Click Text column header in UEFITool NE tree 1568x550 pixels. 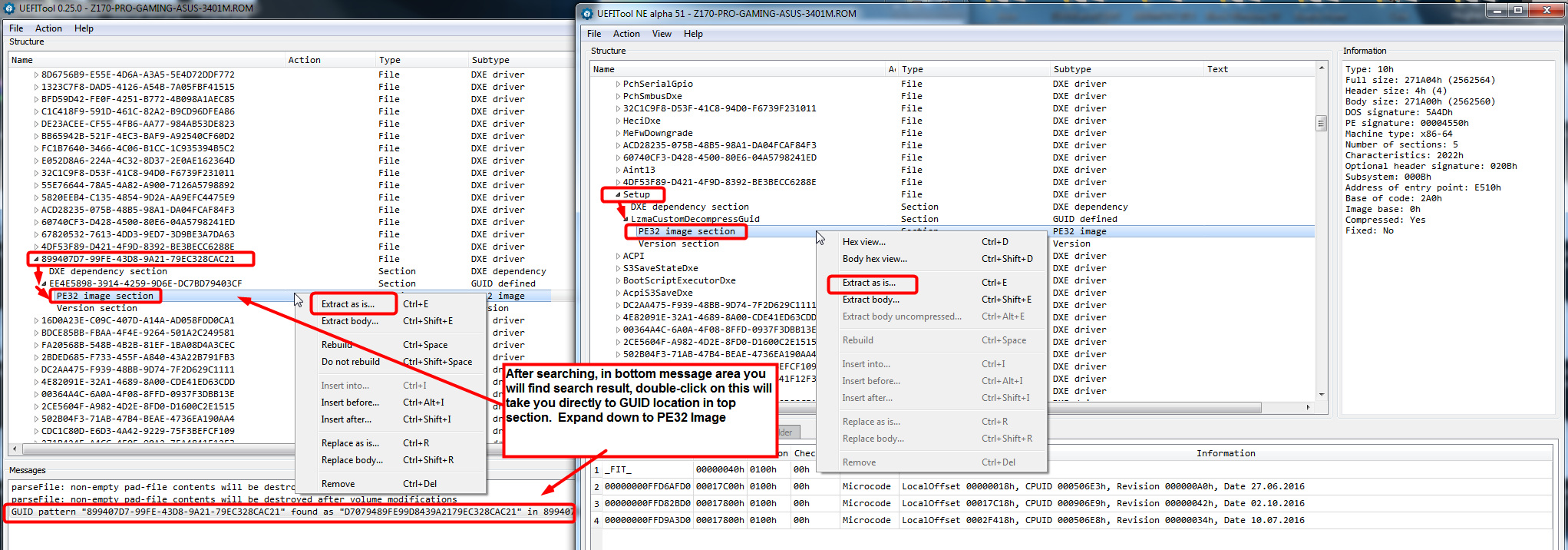pos(1259,69)
